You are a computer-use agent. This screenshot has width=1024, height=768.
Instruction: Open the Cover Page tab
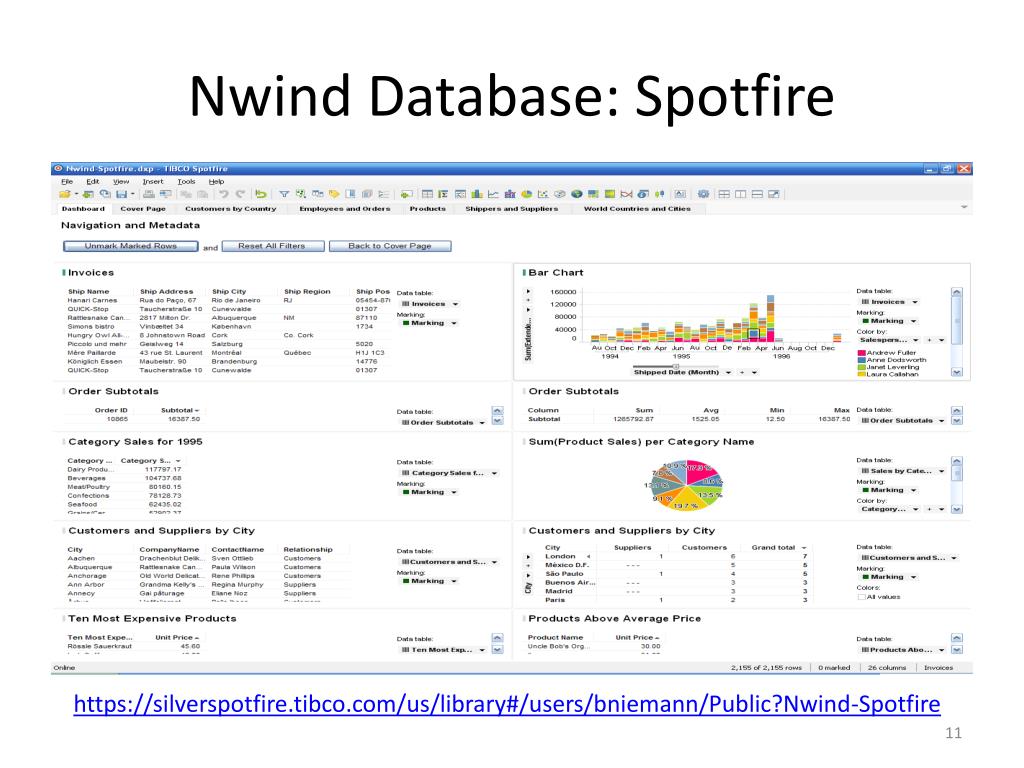coord(143,209)
